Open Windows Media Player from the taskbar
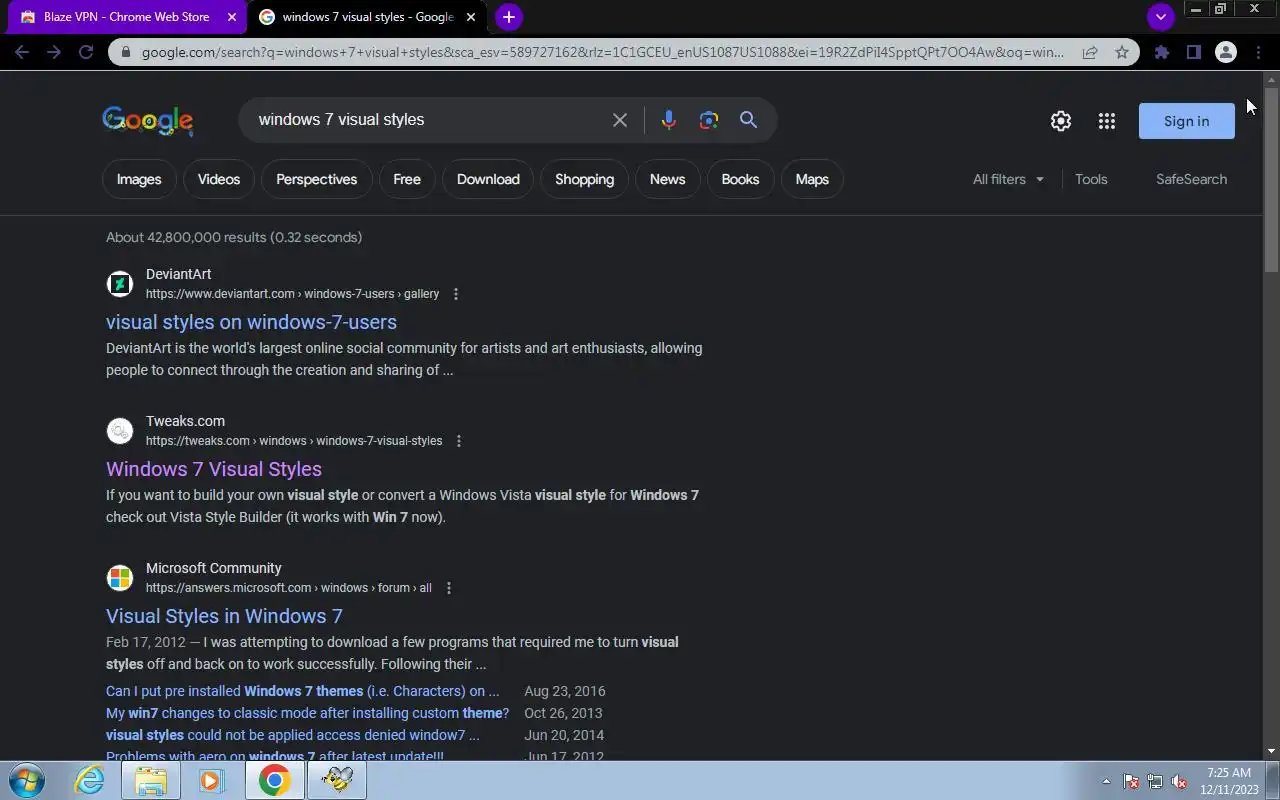The width and height of the screenshot is (1280, 800). click(212, 780)
